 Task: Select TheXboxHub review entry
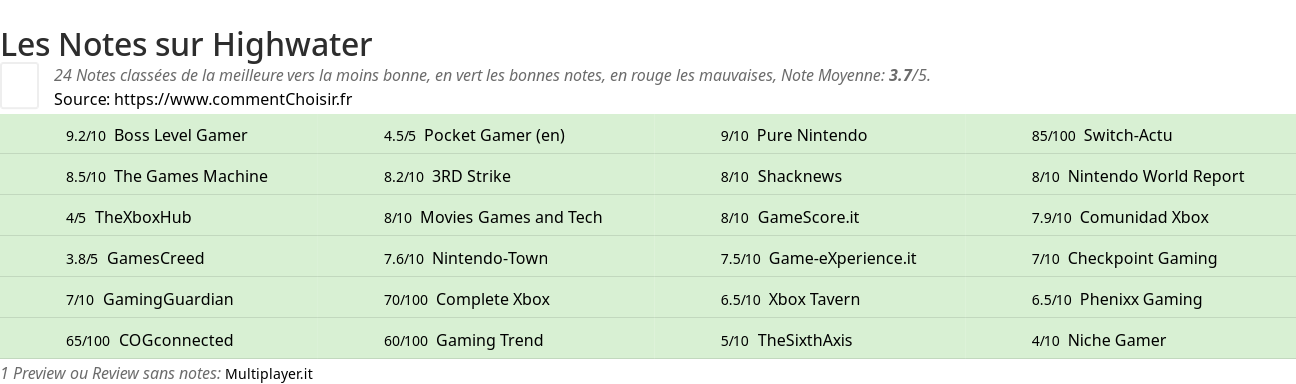coord(143,217)
